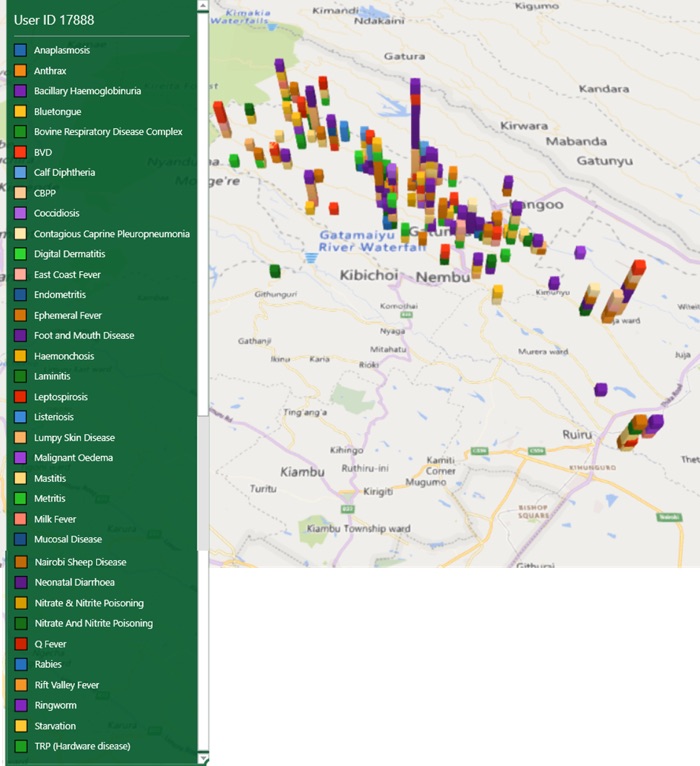Viewport: 700px width, 766px height.
Task: Select the Mastitis legend entry
Action: (40, 478)
